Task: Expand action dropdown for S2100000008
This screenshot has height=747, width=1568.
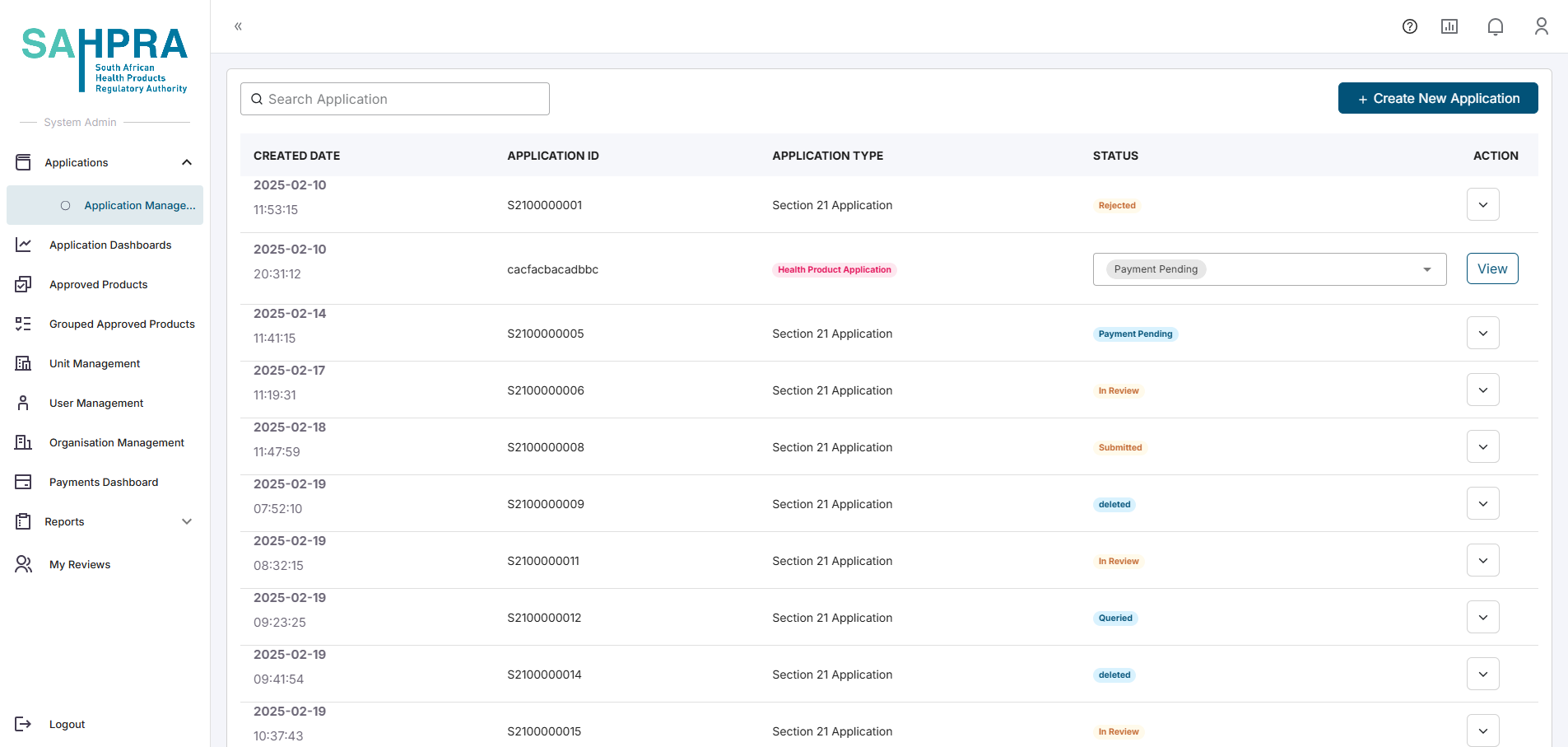Action: tap(1482, 446)
